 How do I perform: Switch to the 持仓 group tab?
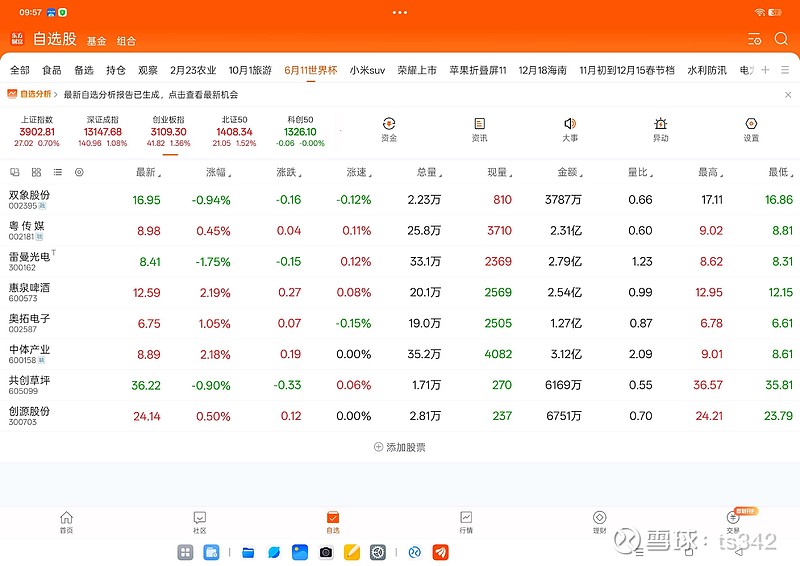(116, 70)
